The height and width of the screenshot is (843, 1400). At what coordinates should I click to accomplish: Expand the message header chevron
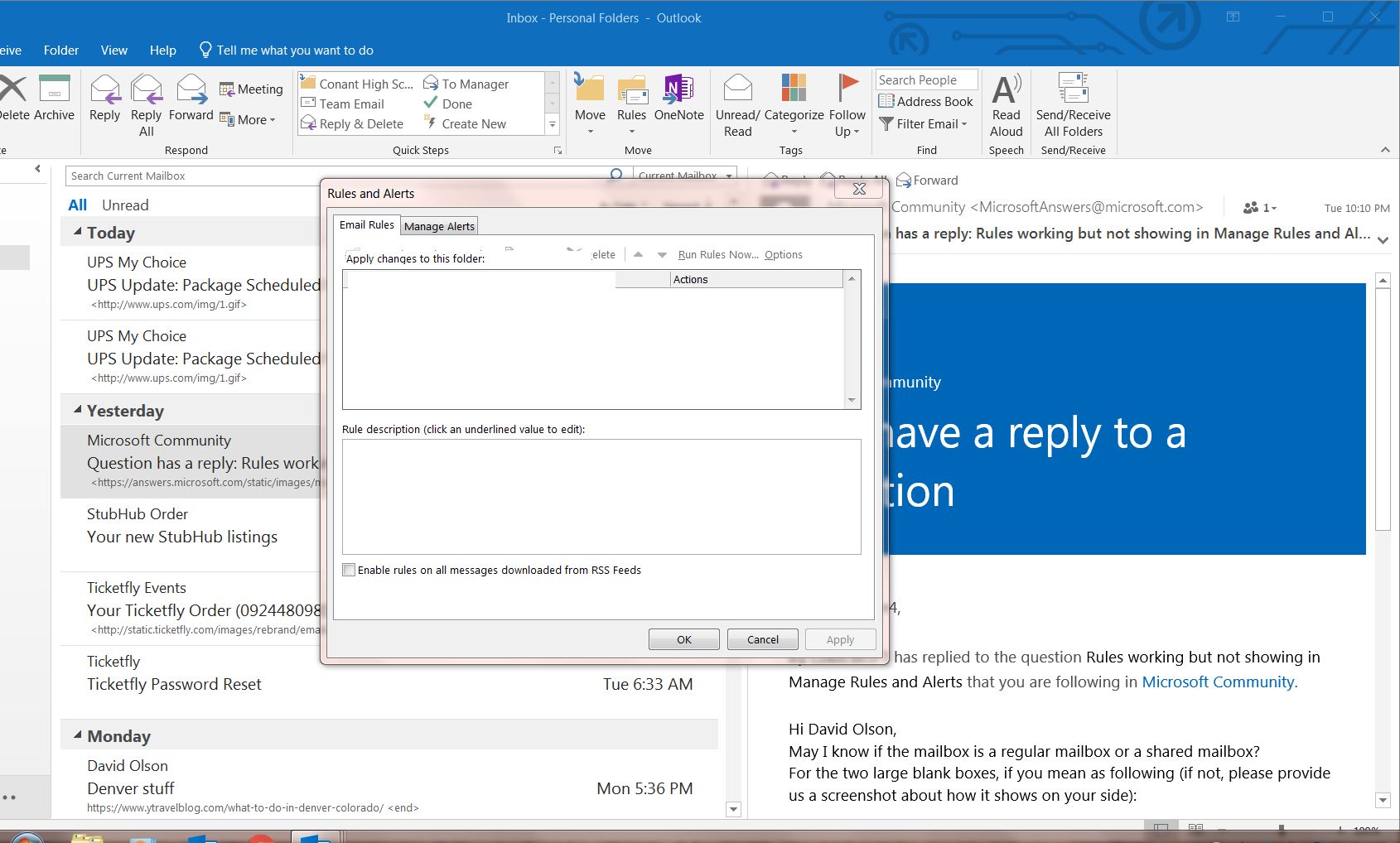coord(1383,240)
